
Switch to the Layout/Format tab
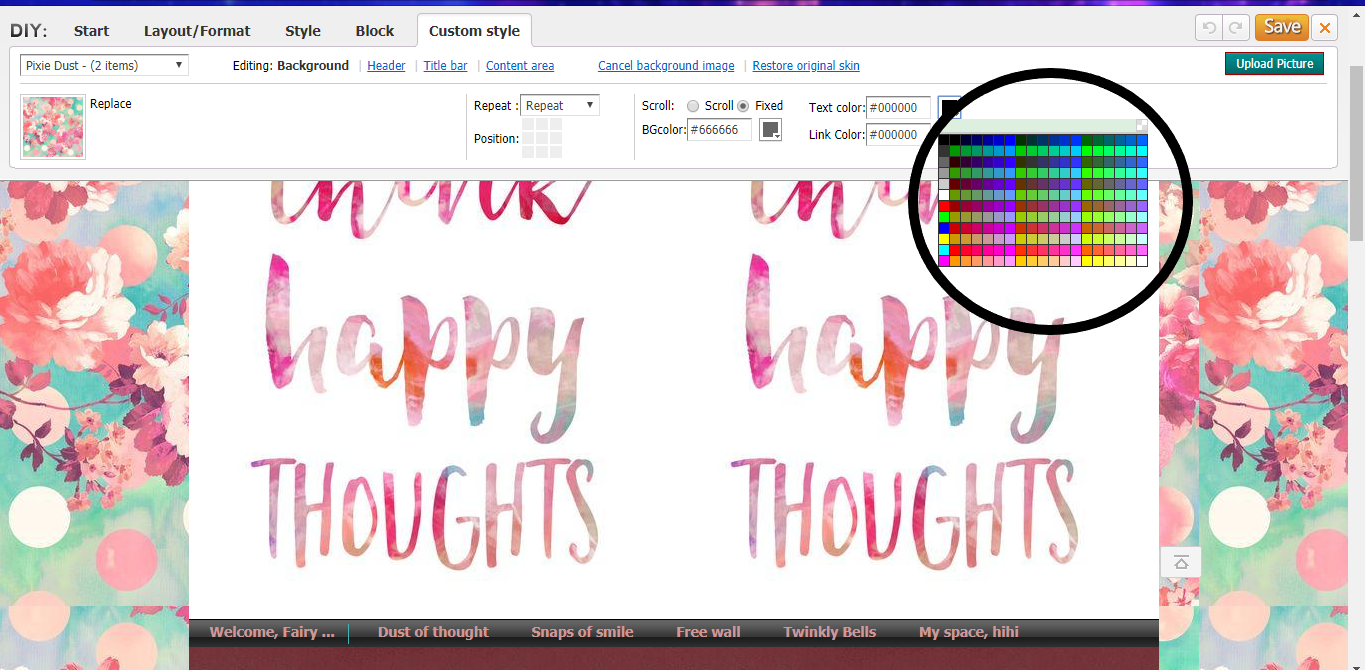coord(197,31)
